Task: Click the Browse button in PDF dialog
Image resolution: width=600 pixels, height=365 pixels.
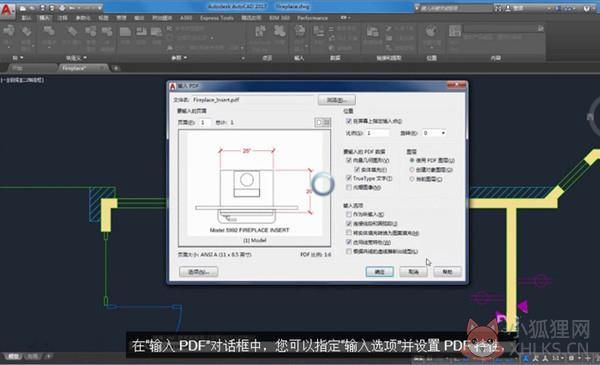Action: (x=337, y=100)
